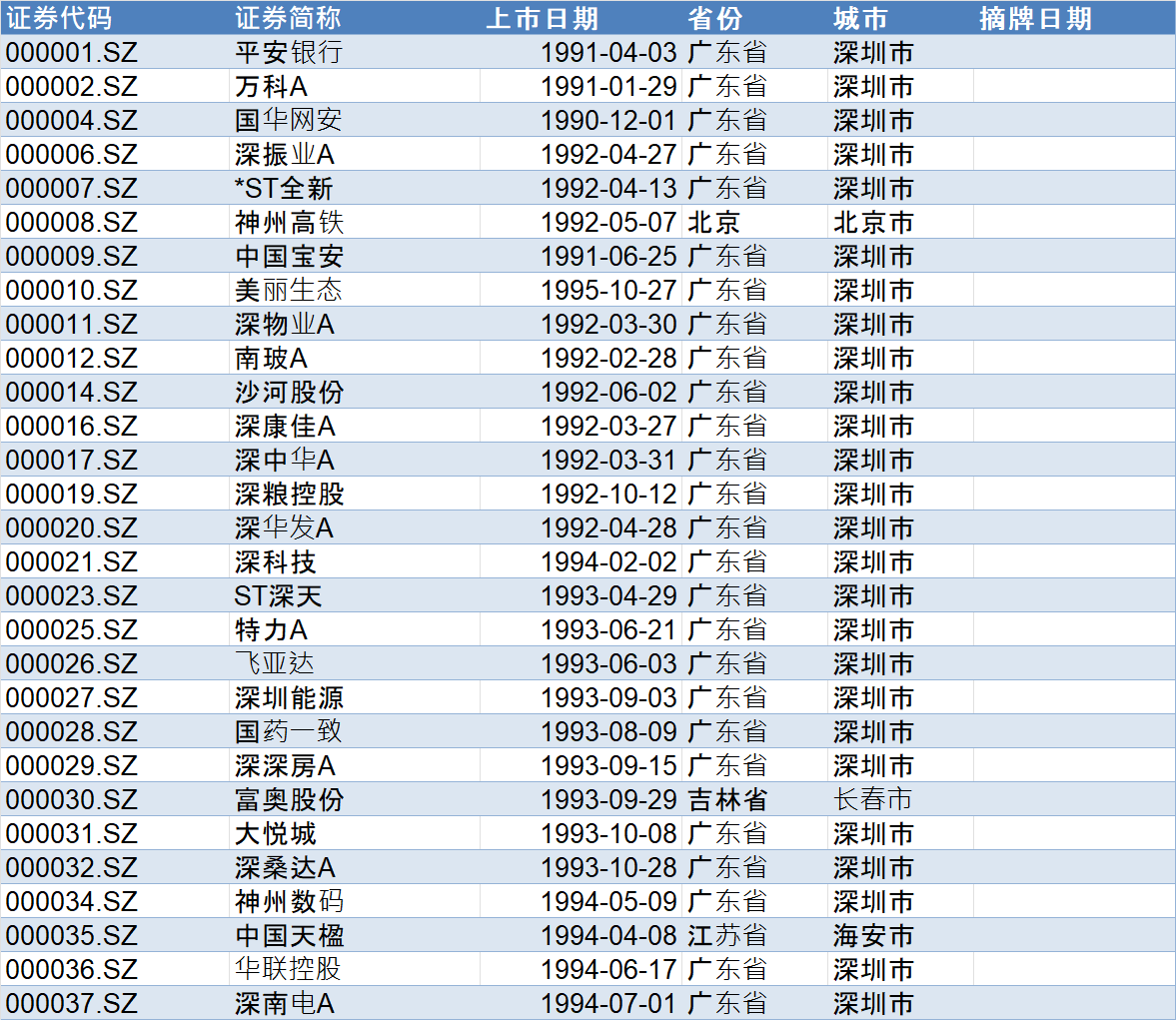Click date 1992-05-07

point(582,222)
